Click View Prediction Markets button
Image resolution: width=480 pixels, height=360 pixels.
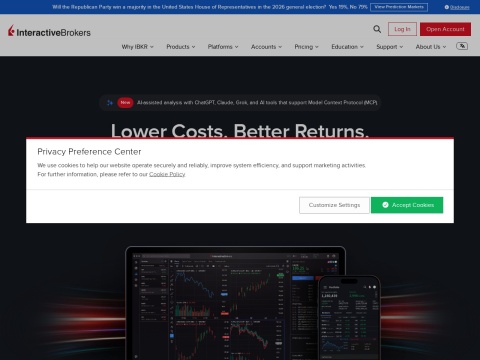tap(399, 7)
